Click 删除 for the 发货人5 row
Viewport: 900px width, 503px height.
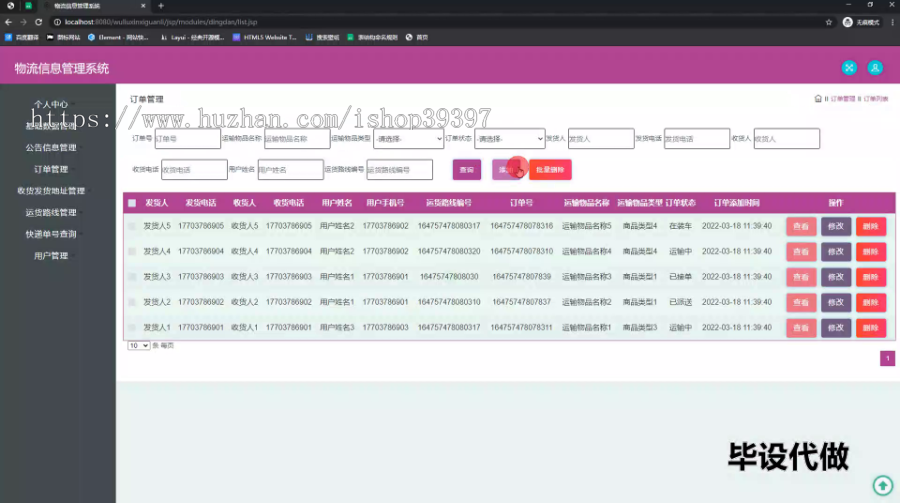click(871, 226)
